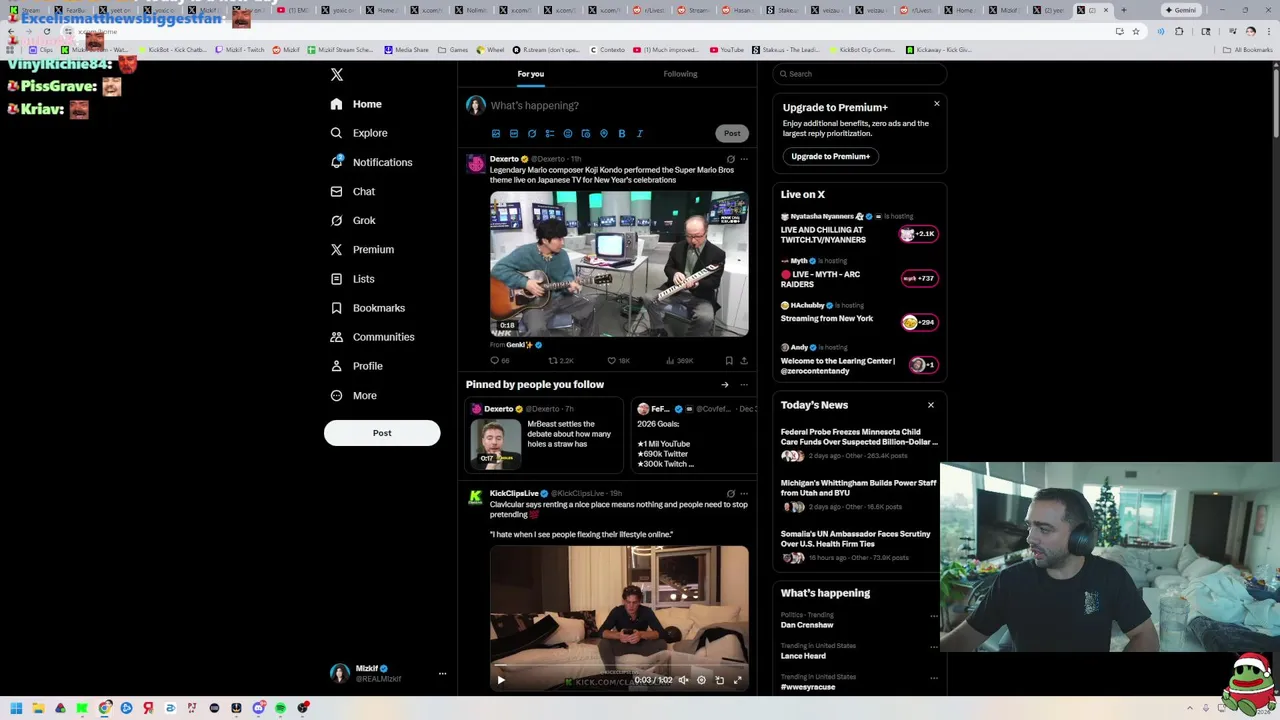Open the Windows Start menu
Viewport: 1280px width, 720px height.
click(x=16, y=708)
